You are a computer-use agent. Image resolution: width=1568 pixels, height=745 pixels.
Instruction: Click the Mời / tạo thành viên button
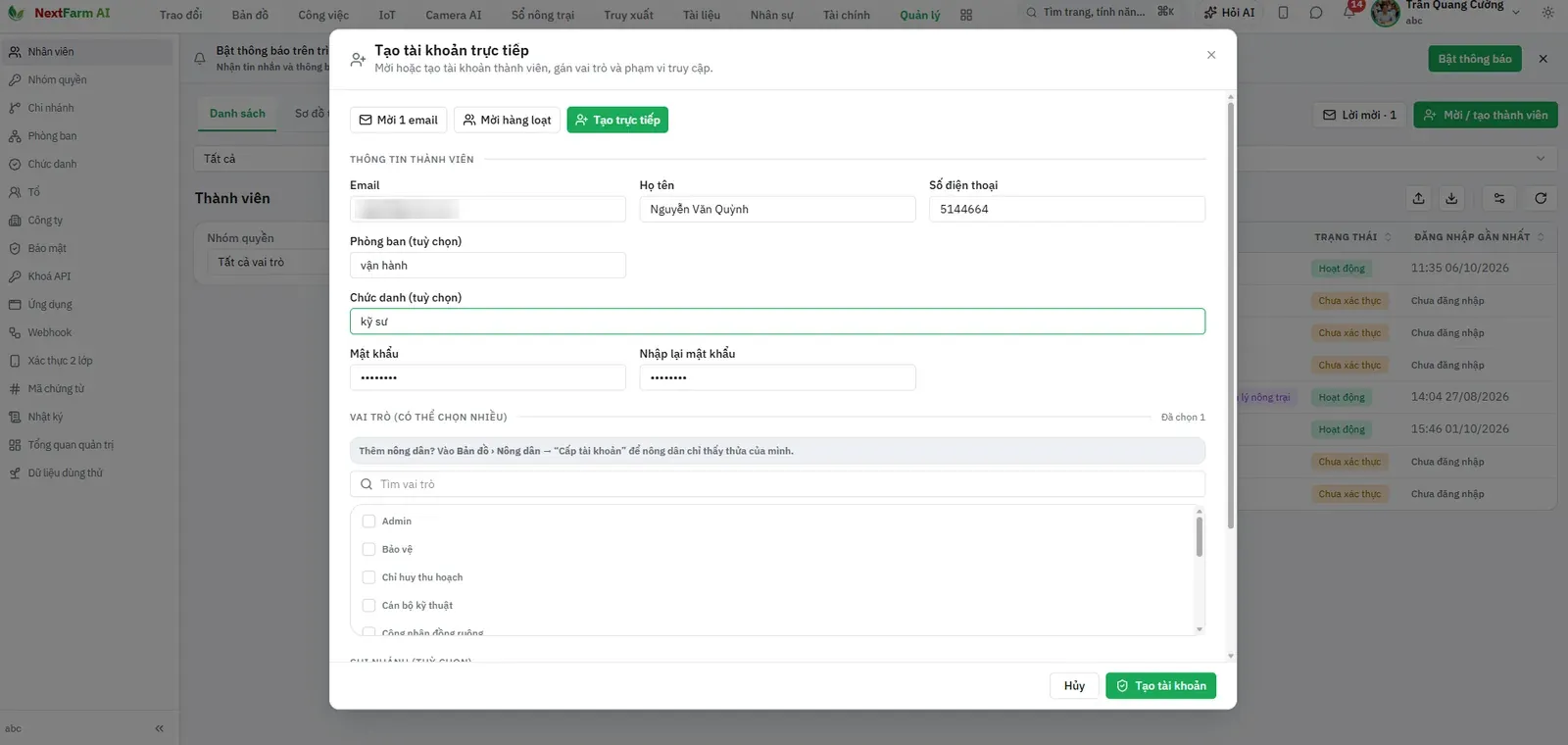[x=1486, y=115]
